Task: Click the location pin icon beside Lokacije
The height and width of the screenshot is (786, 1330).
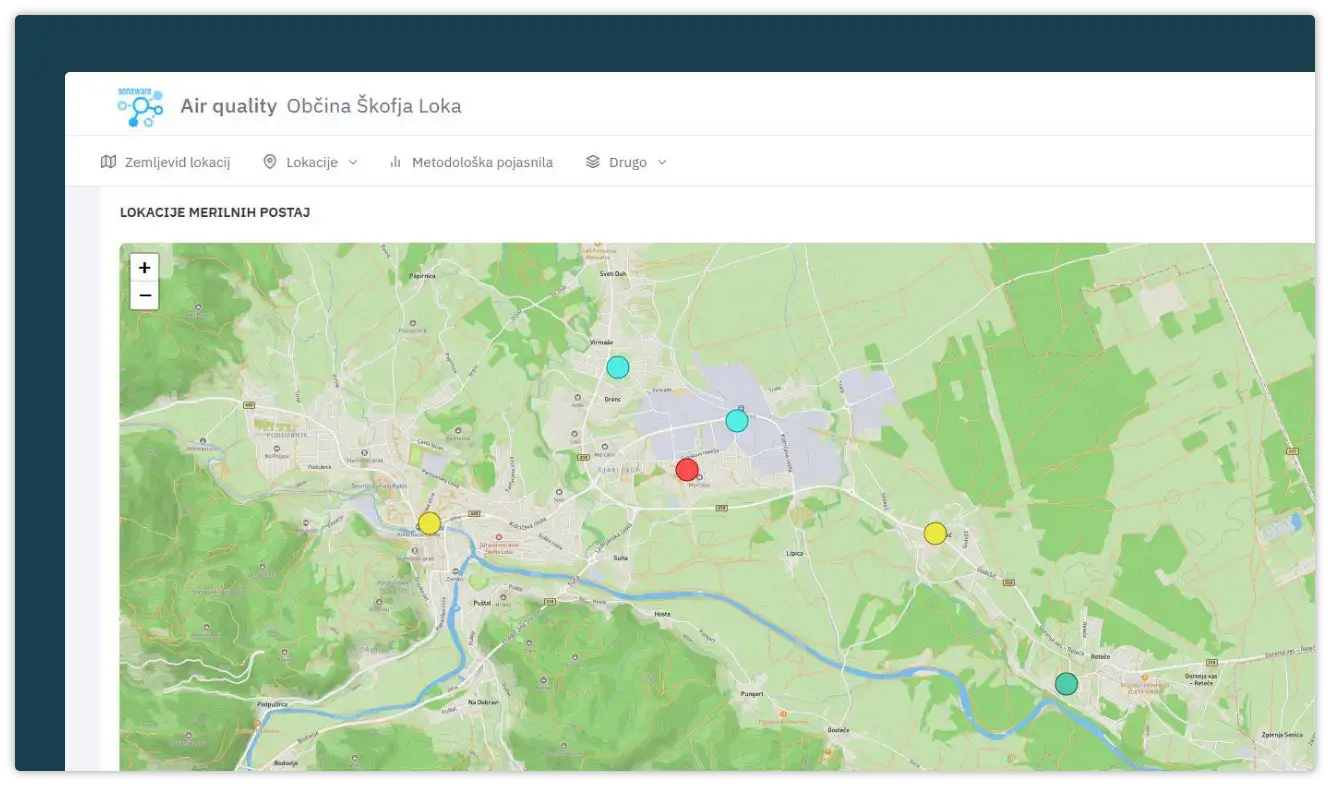Action: [x=270, y=162]
